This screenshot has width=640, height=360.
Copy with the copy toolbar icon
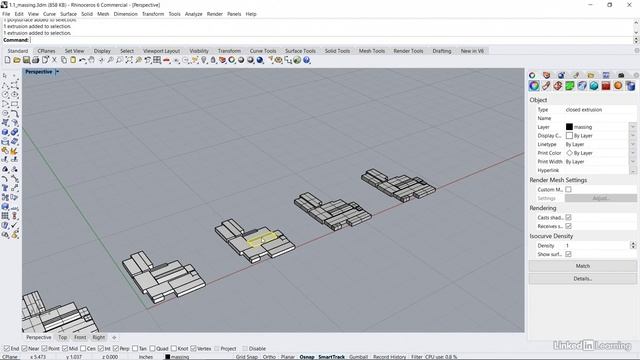point(64,60)
